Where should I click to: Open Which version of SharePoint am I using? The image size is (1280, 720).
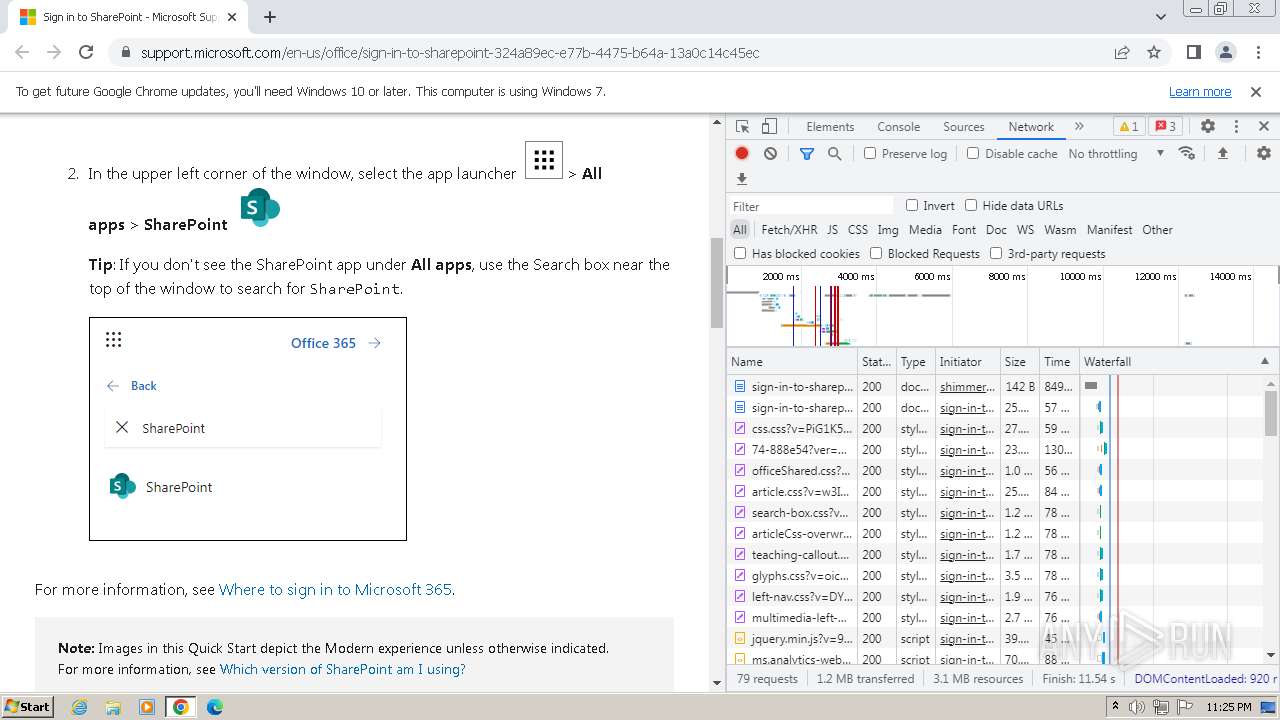coord(342,669)
